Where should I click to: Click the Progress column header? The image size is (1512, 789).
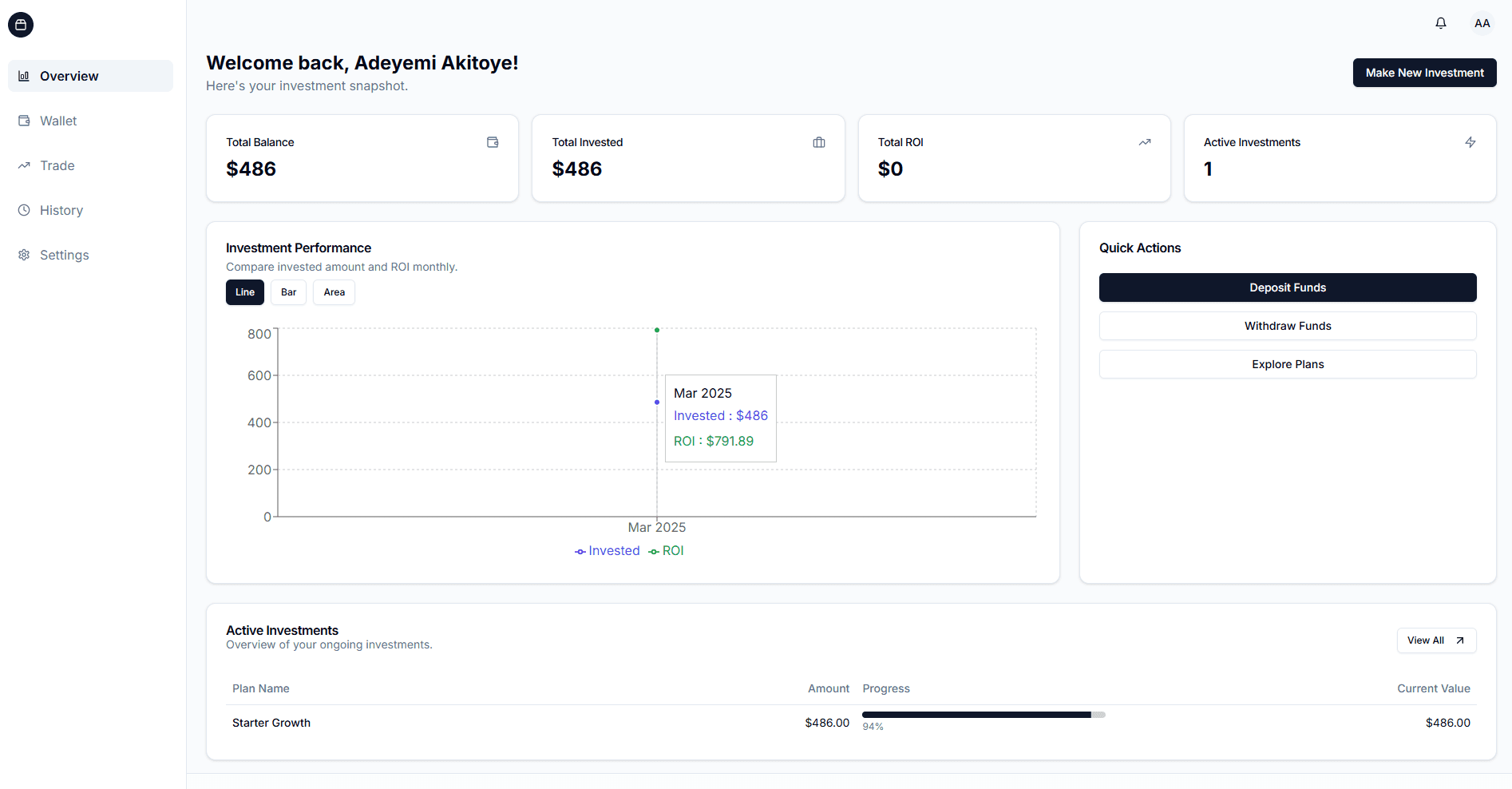886,688
